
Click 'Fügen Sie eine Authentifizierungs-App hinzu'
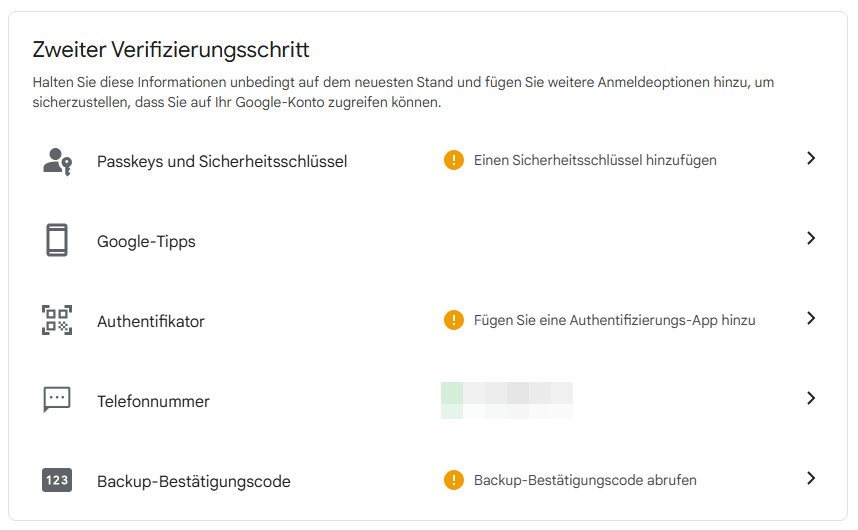614,320
